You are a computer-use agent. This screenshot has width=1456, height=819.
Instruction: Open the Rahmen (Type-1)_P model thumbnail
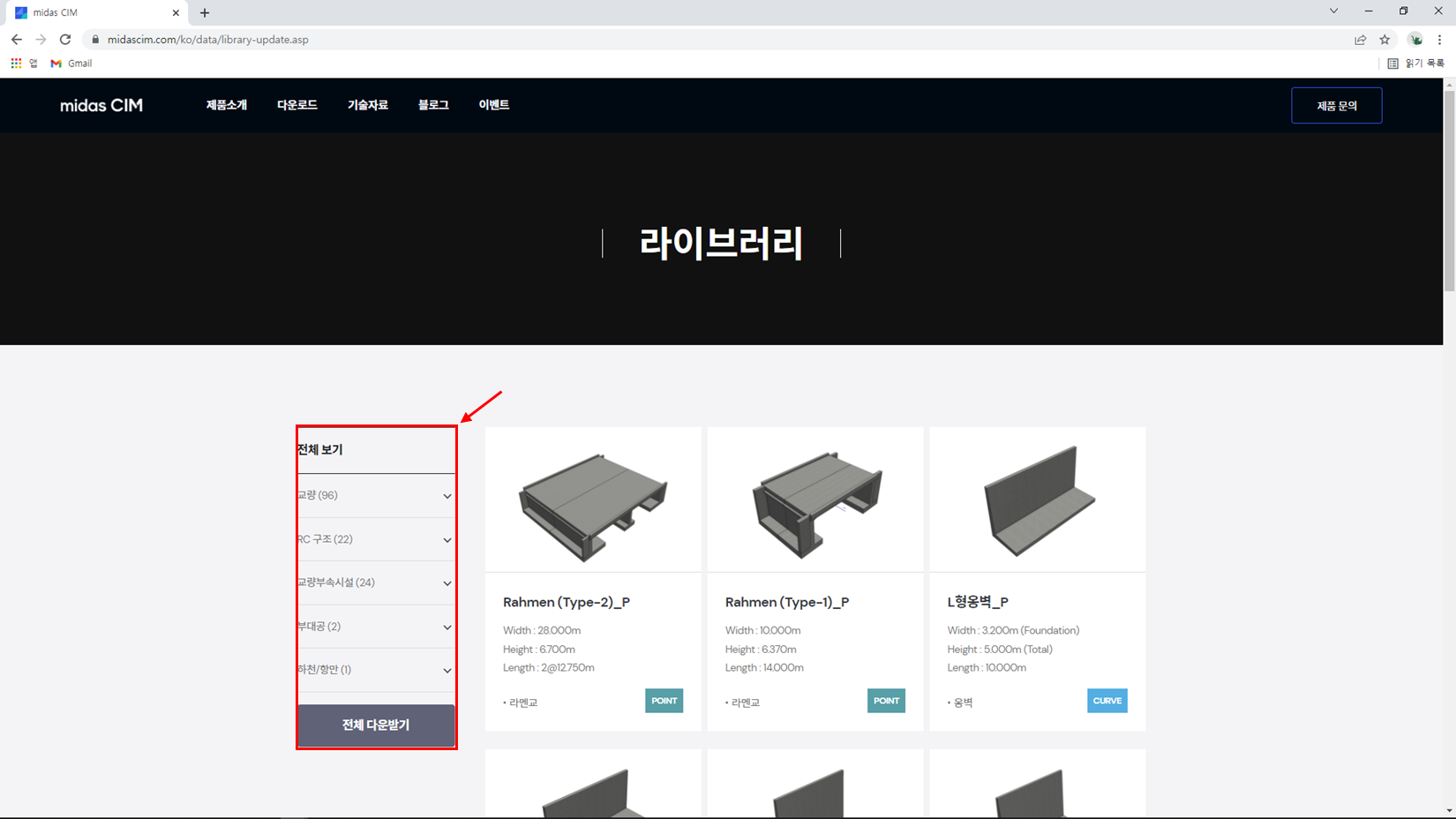coord(815,500)
